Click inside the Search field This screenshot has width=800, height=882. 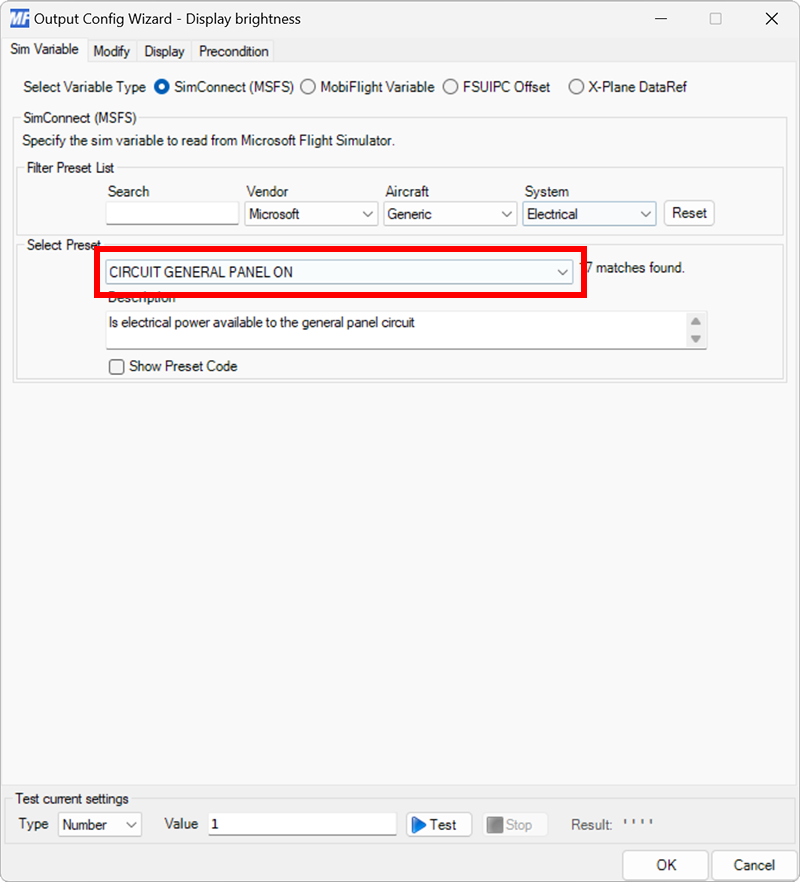171,213
